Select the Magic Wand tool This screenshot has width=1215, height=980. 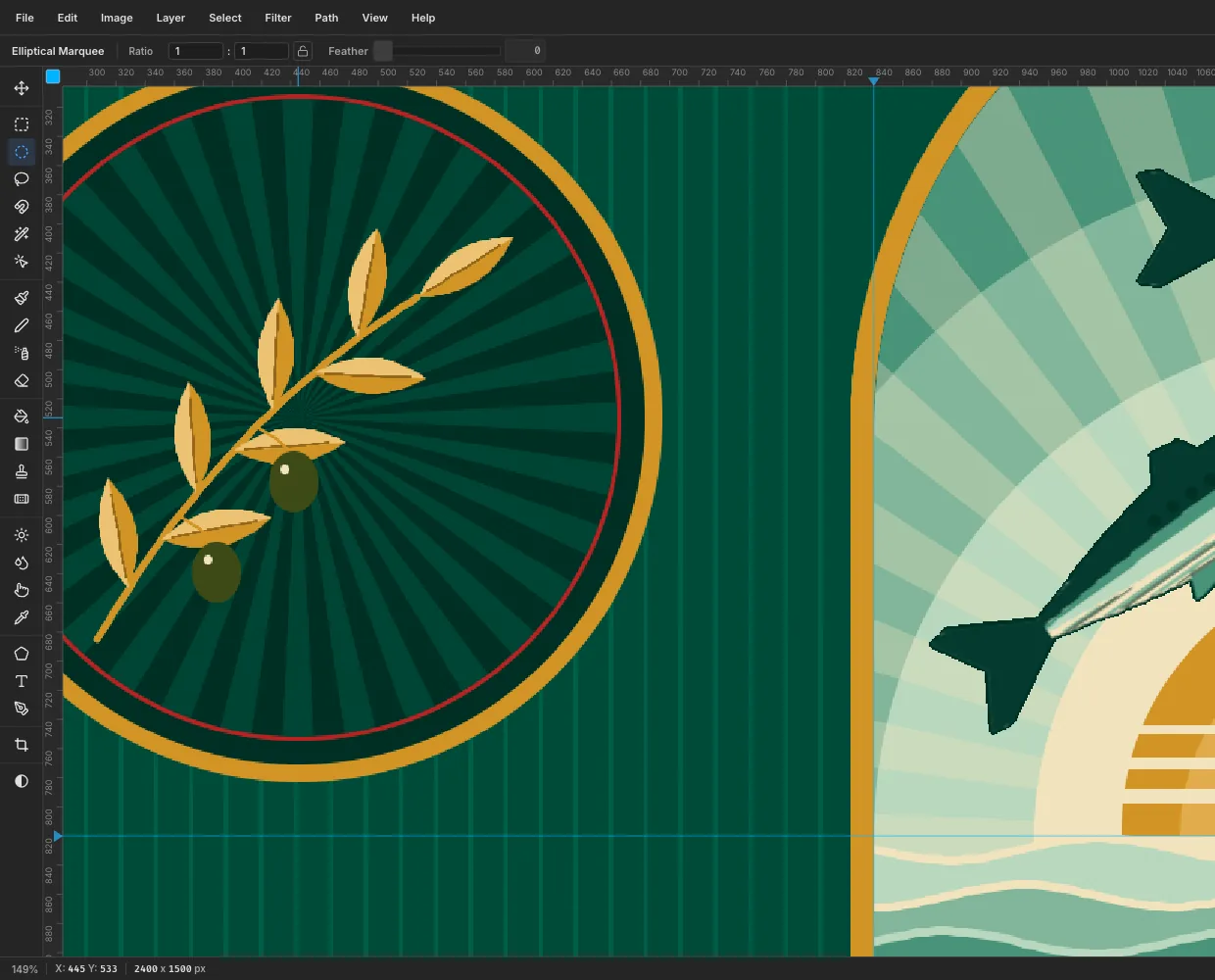coord(22,234)
